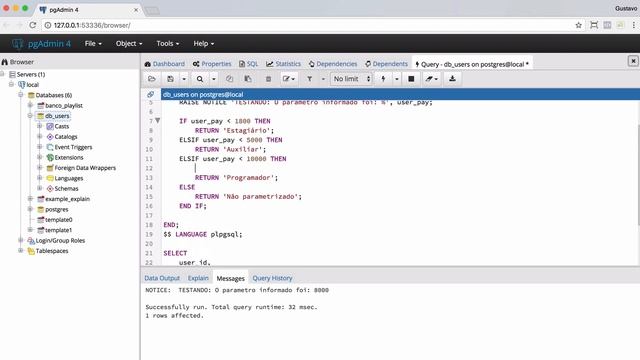Click the Find magnifier icon
Screen dimensions: 640x360
(200, 79)
